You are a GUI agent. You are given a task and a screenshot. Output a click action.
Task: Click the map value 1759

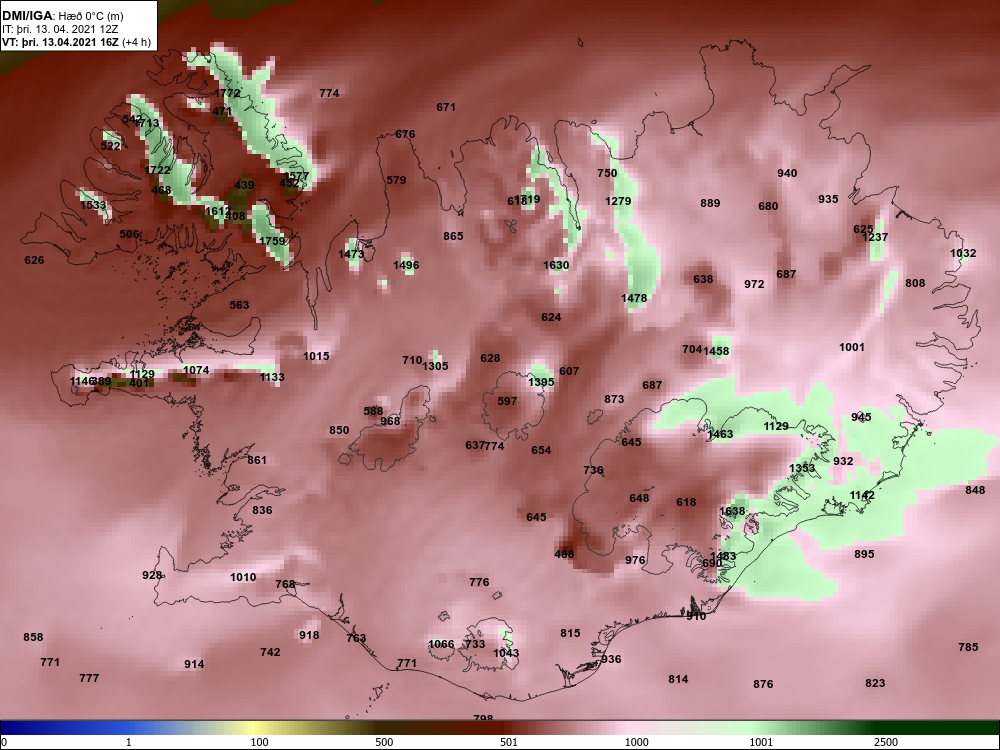[x=272, y=241]
